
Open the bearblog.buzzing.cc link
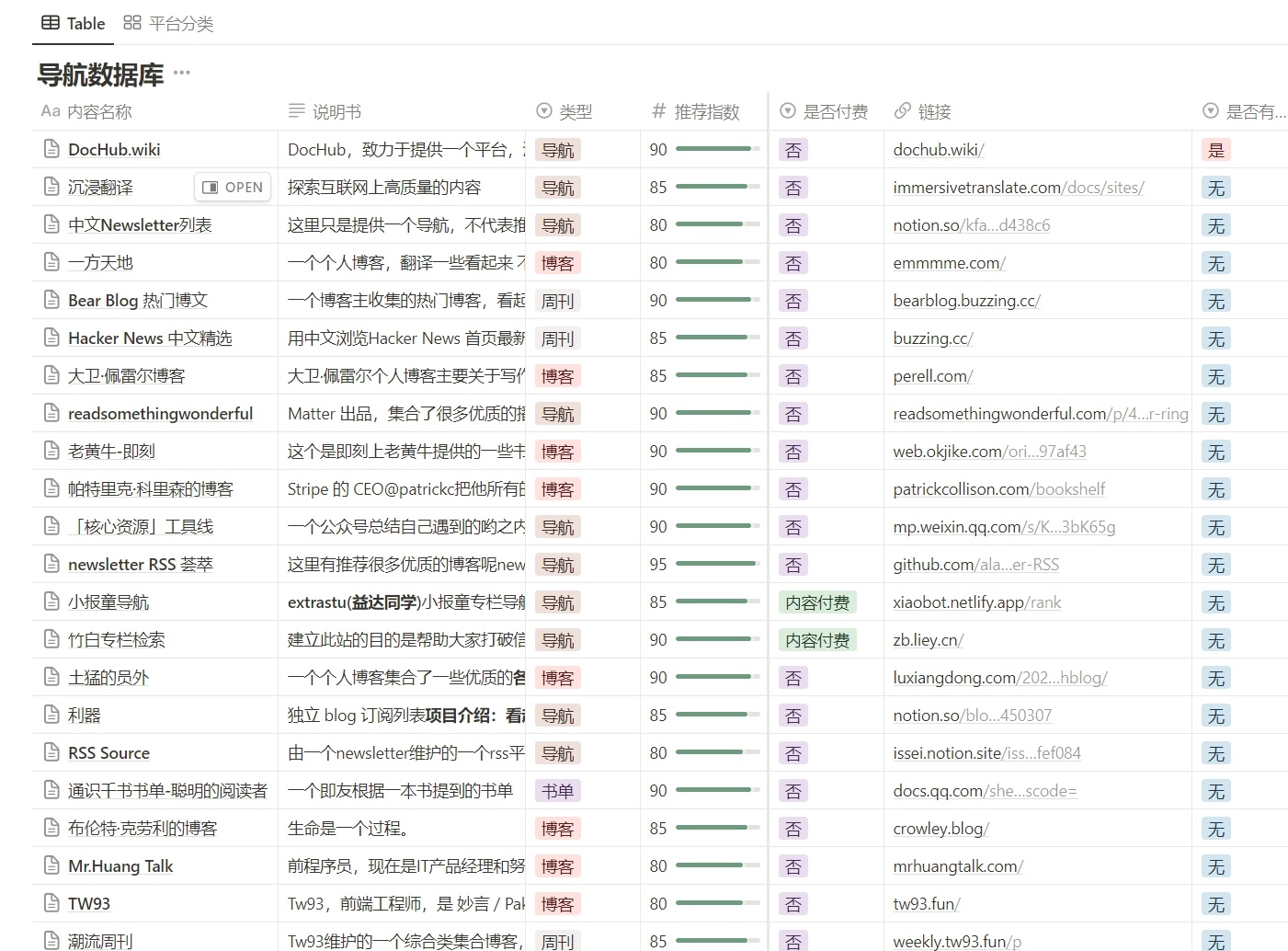[x=967, y=300]
